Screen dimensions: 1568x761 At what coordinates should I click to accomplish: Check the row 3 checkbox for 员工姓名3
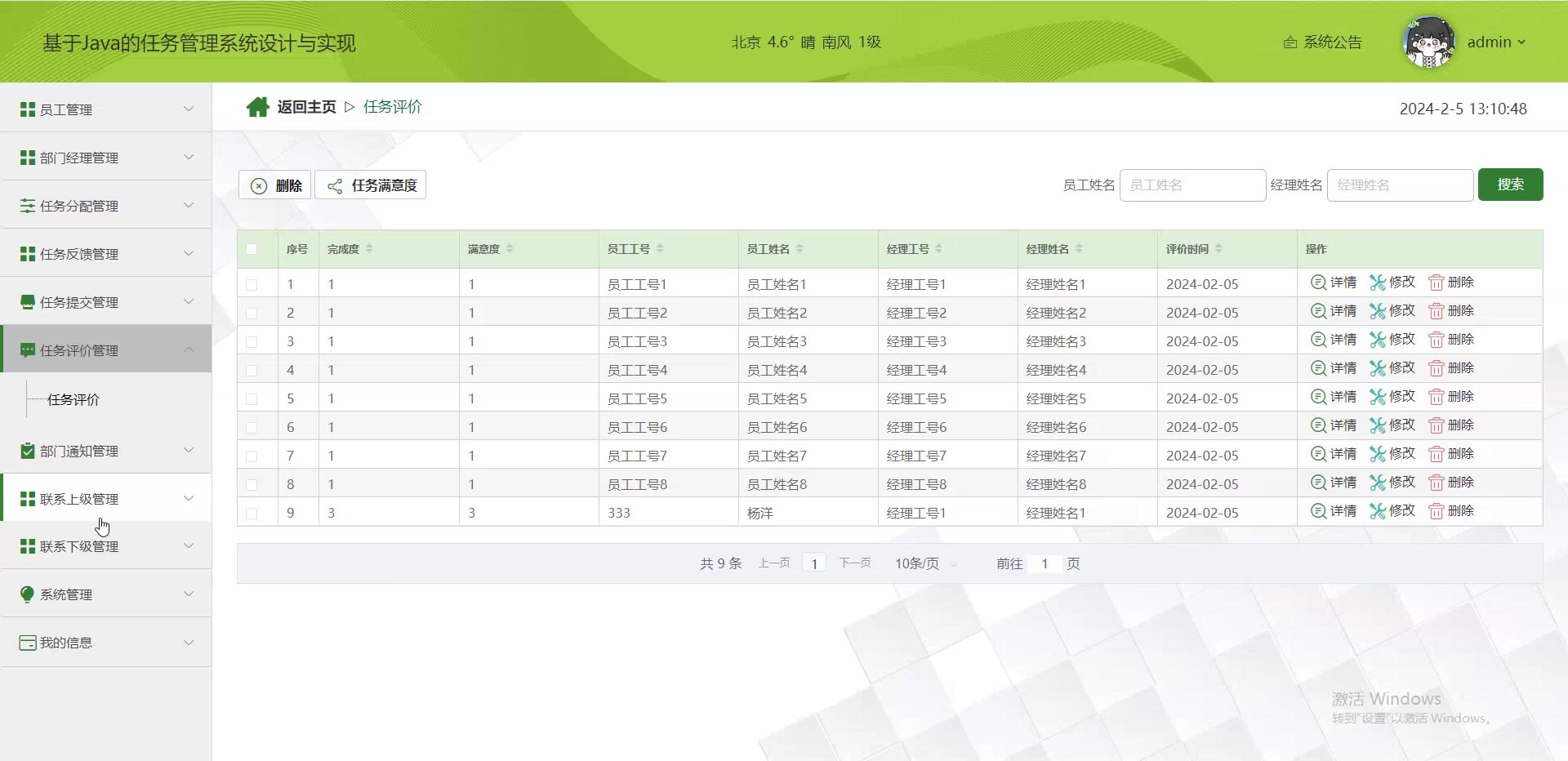click(252, 342)
